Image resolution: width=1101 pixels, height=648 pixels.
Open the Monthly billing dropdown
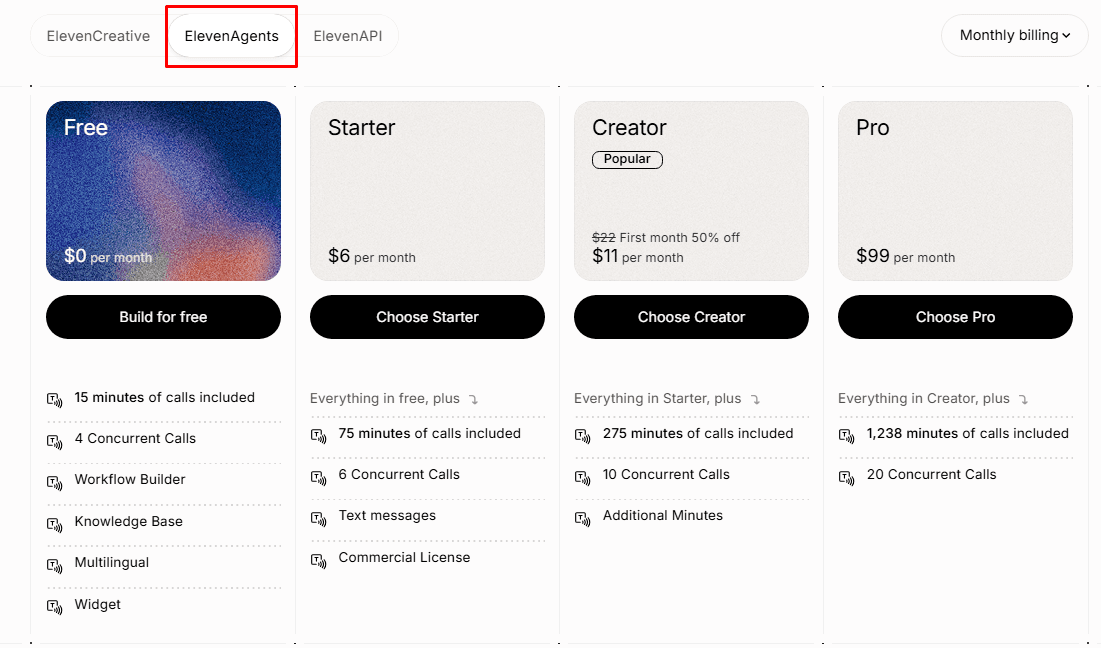point(1014,35)
